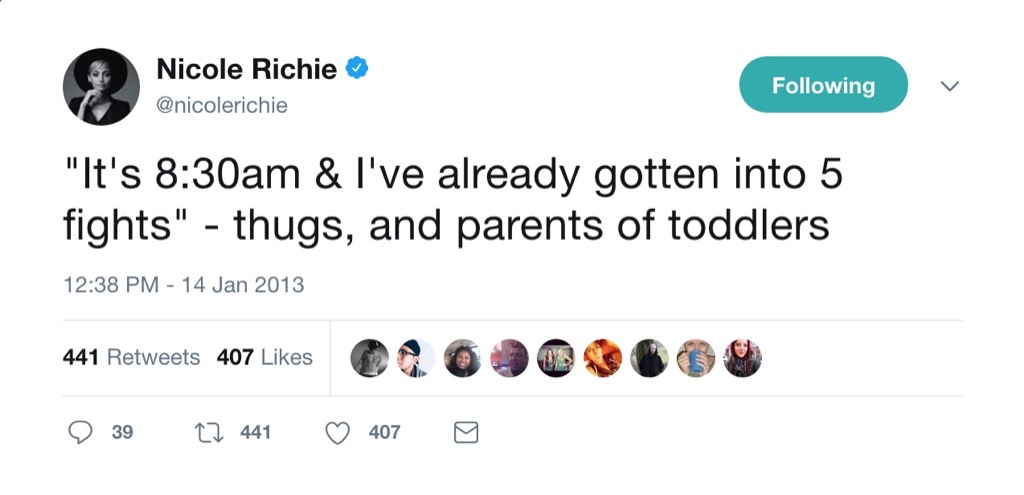Viewport: 1024px width, 495px height.
Task: Click the @nicolerichie handle
Action: point(222,104)
